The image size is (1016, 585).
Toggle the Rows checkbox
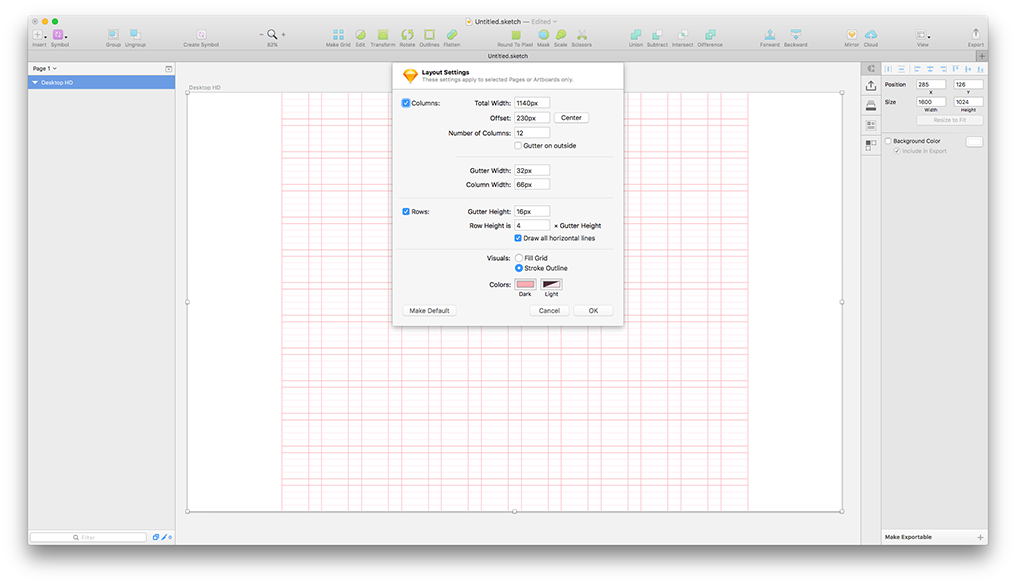tap(406, 212)
